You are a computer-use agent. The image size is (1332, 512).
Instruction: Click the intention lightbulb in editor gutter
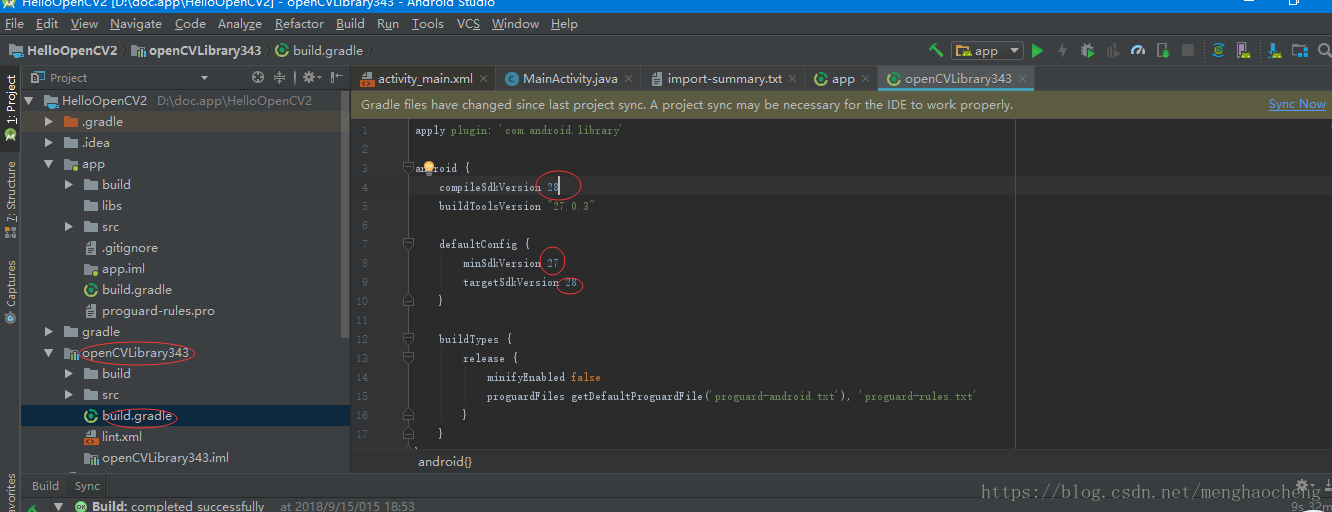click(x=428, y=167)
